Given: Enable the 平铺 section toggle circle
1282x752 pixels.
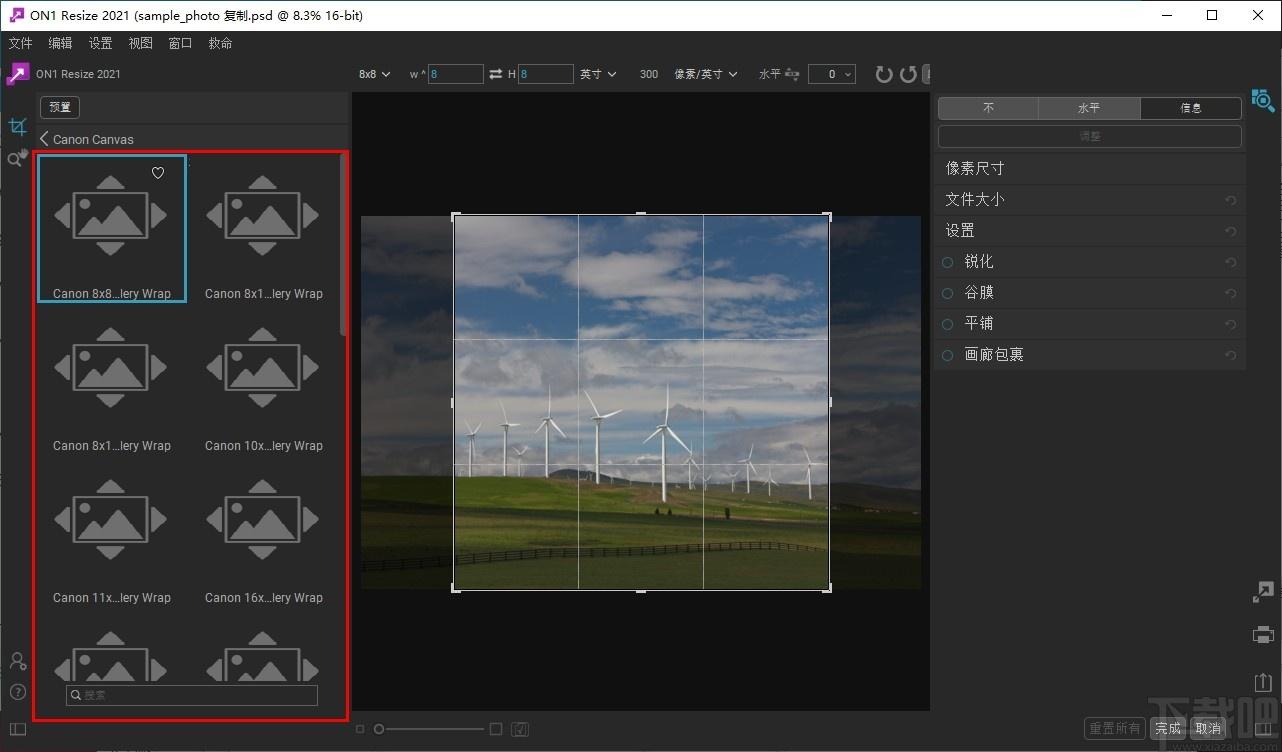Looking at the screenshot, I should click(947, 324).
